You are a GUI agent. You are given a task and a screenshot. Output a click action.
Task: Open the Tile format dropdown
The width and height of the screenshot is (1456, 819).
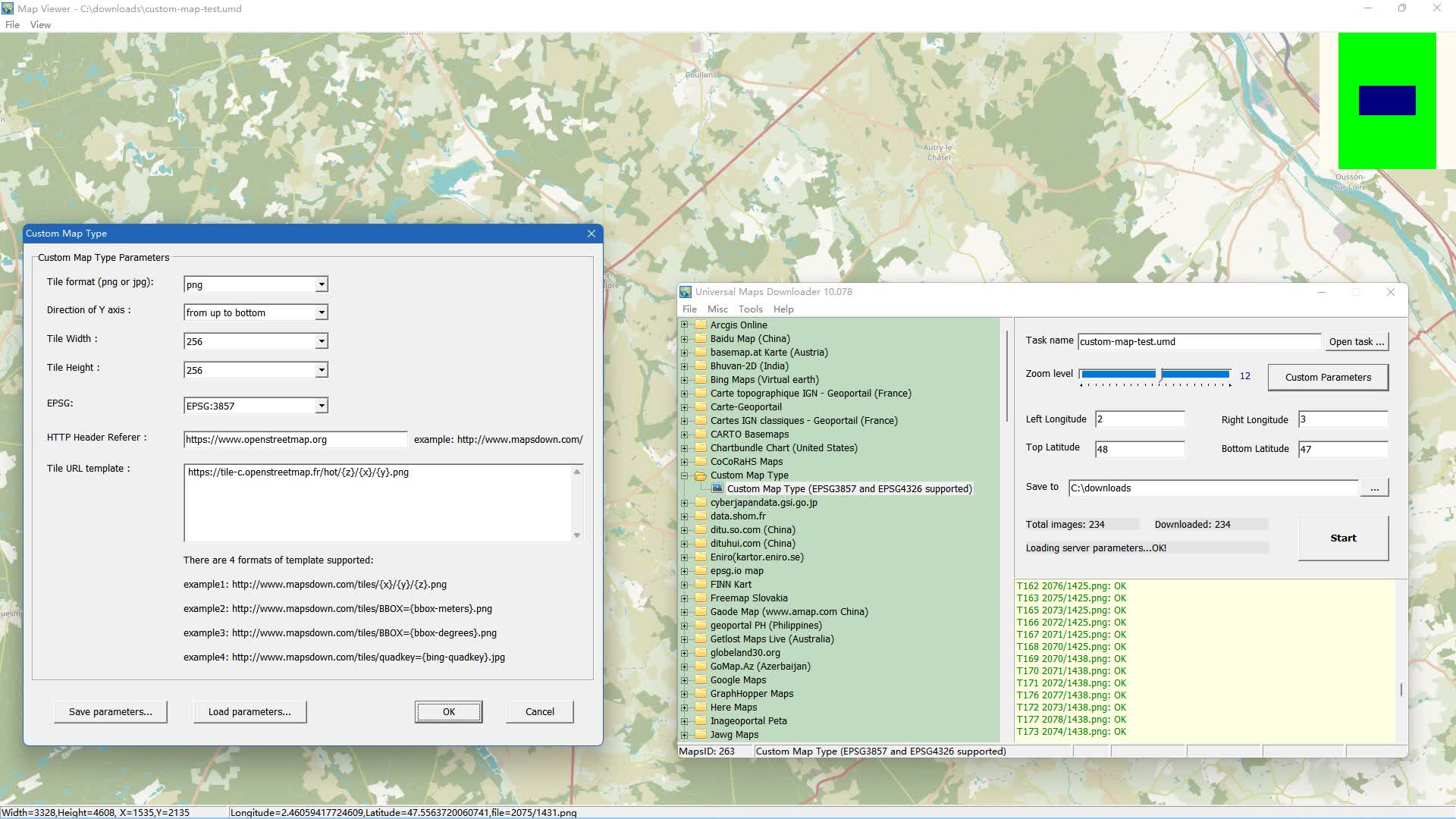pos(322,284)
